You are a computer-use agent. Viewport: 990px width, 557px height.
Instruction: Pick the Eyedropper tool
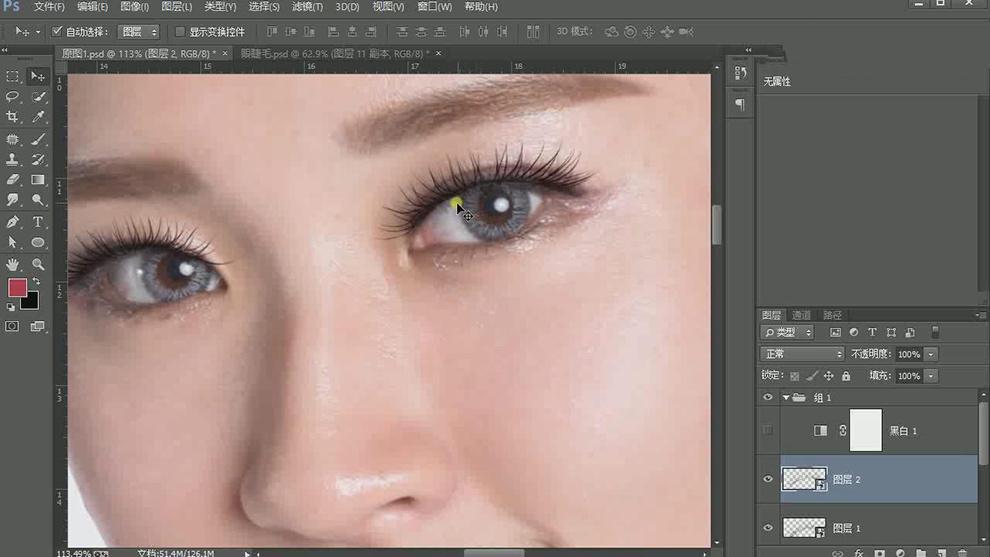[x=38, y=118]
